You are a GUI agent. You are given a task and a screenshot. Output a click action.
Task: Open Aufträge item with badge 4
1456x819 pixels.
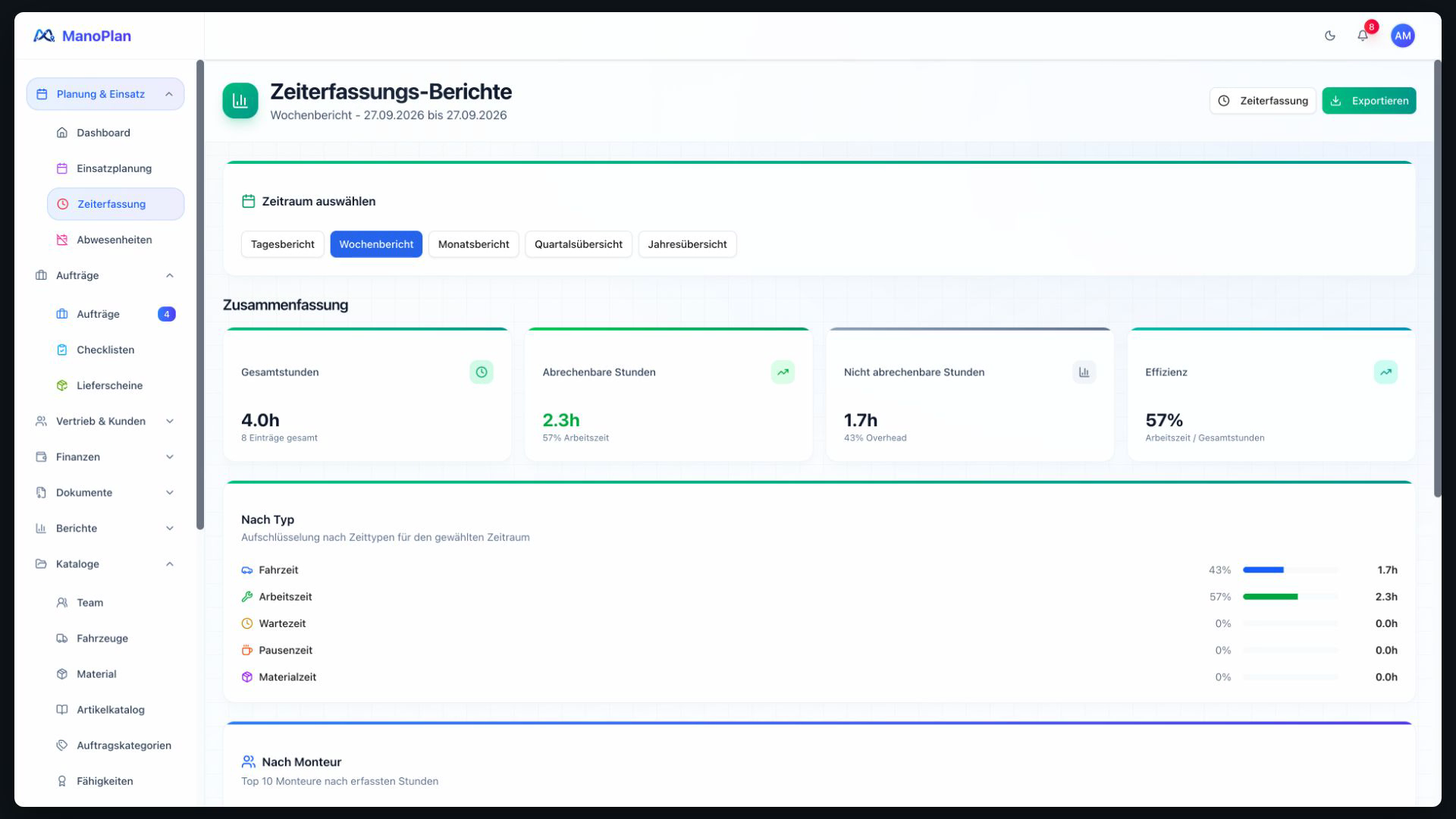pos(115,314)
